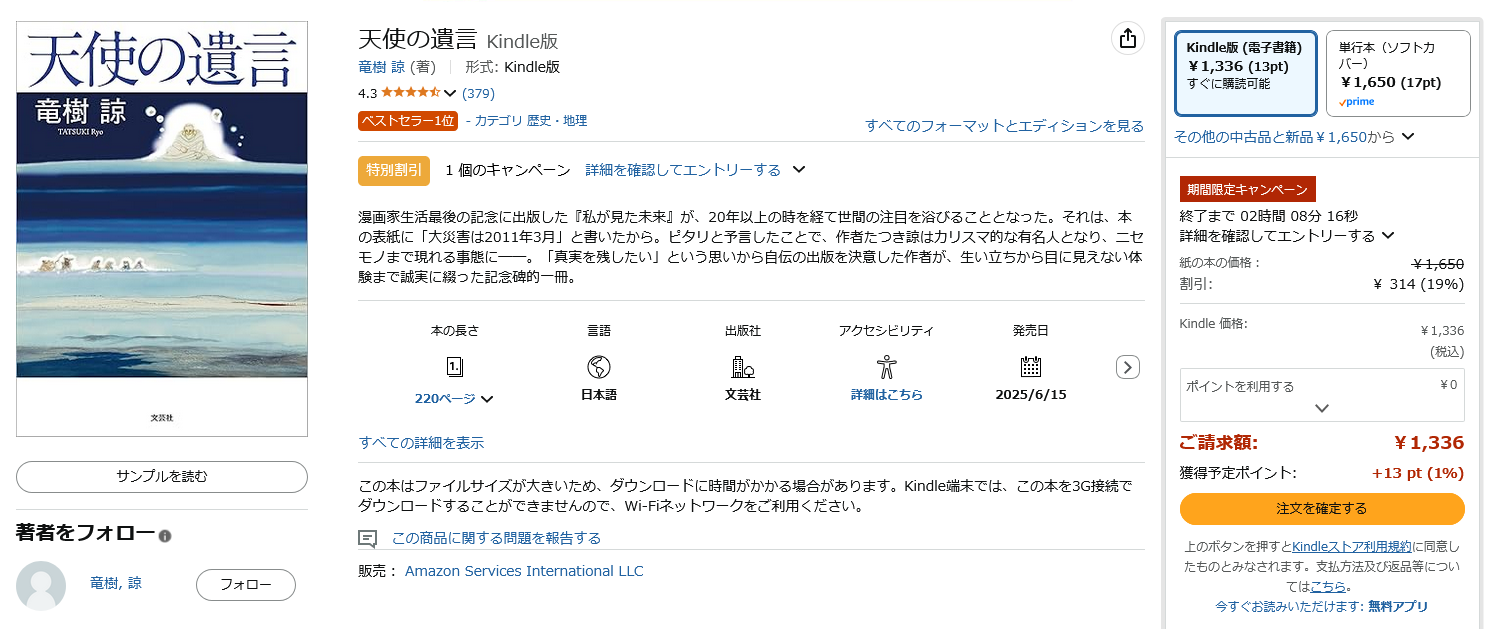
Task: Open author name link 竜樹, 諒 near avatar
Action: point(116,584)
